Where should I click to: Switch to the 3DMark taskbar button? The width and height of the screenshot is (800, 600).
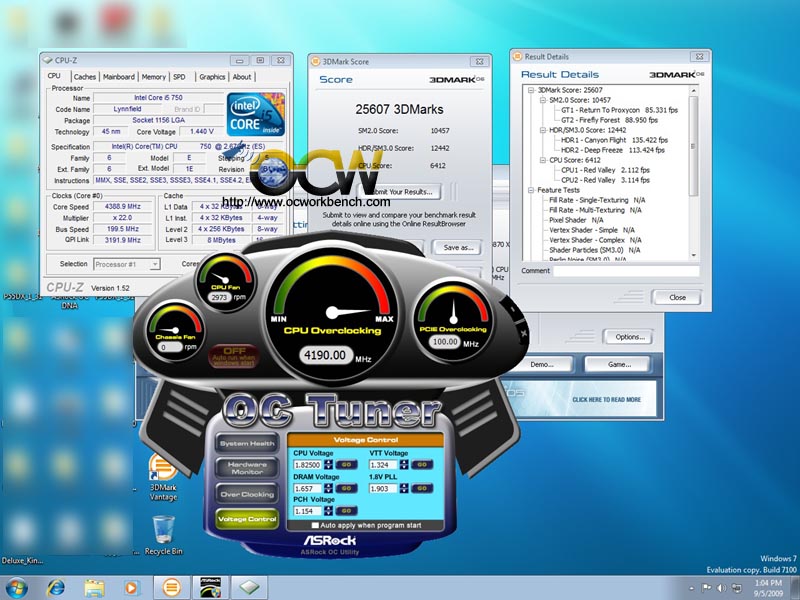(x=171, y=588)
